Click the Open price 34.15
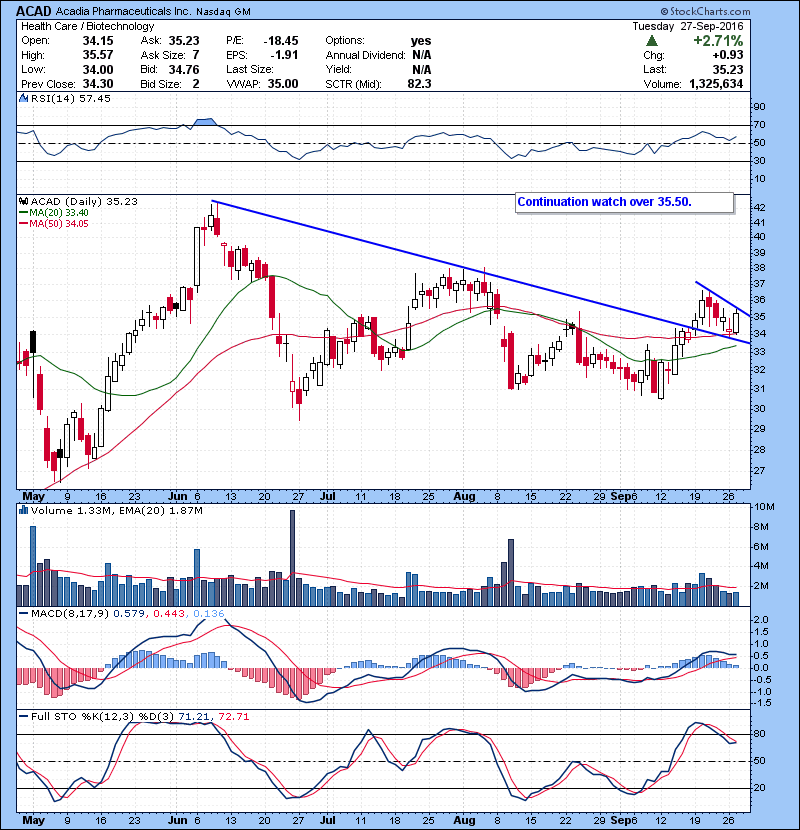The height and width of the screenshot is (830, 800). pos(98,41)
